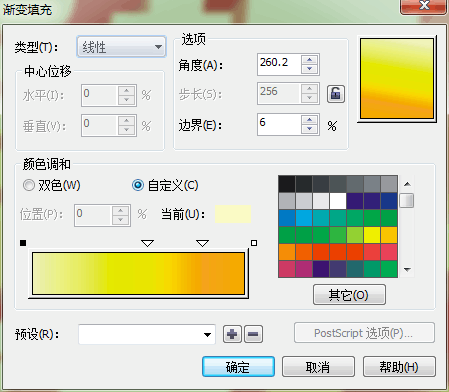Close the 渐变填充 dialog
The image size is (449, 392).
point(423,6)
